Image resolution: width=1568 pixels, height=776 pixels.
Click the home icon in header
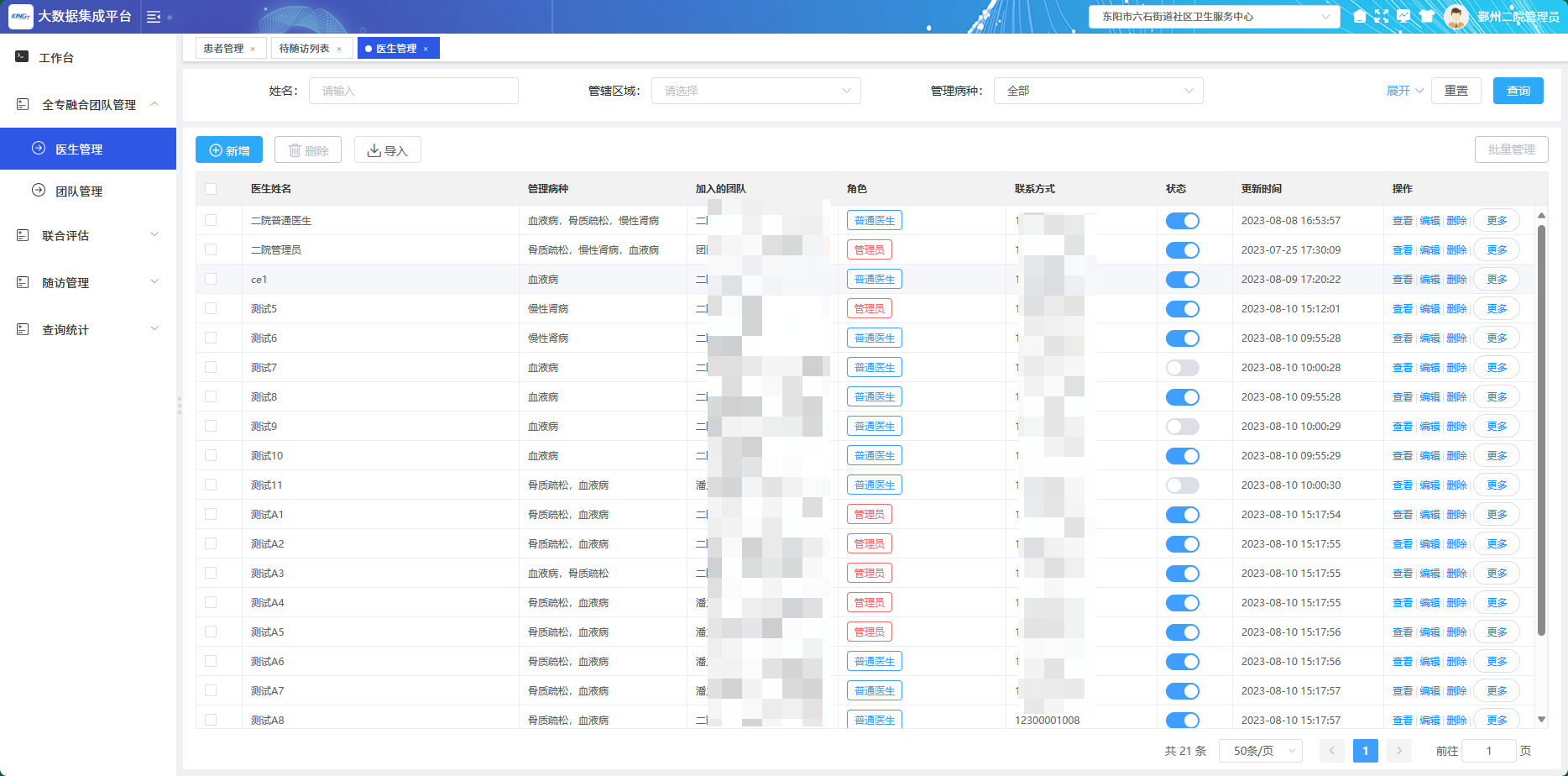pyautogui.click(x=1360, y=16)
